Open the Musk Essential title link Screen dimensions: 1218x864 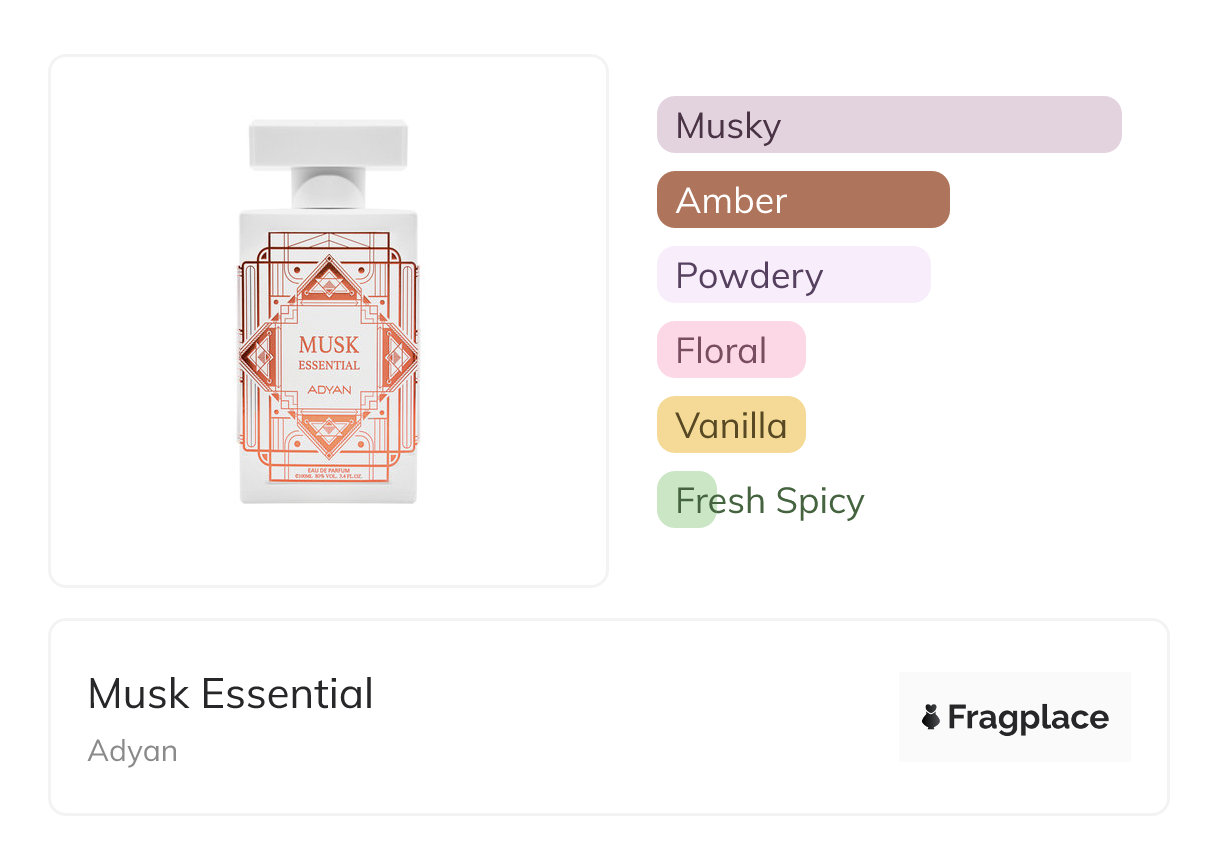click(230, 694)
